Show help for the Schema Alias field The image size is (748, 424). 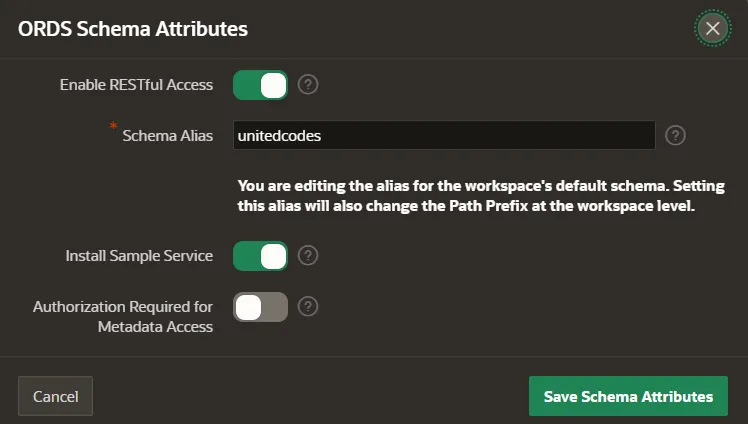coord(675,135)
